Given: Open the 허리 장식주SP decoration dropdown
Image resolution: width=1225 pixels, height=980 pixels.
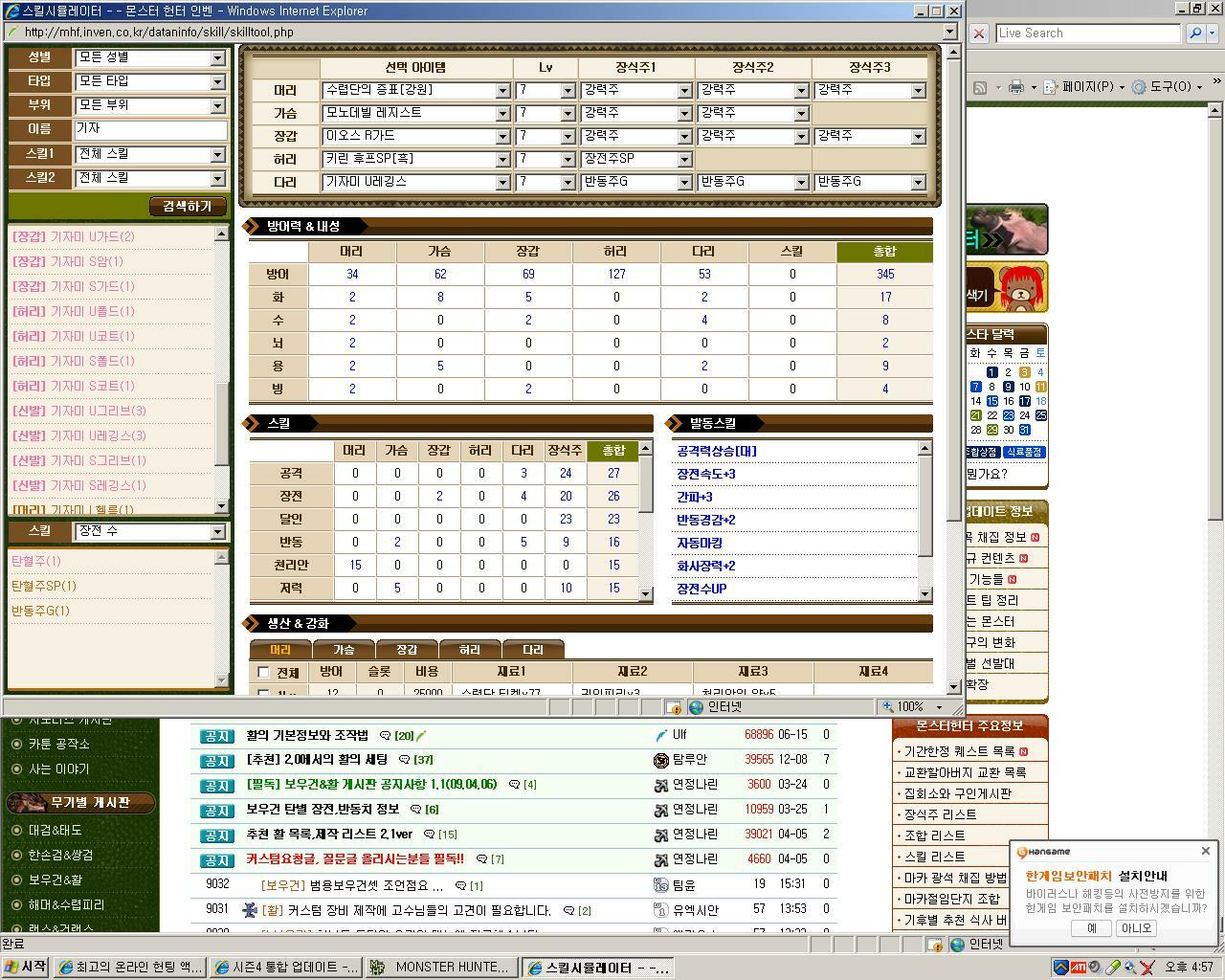Looking at the screenshot, I should coord(684,159).
